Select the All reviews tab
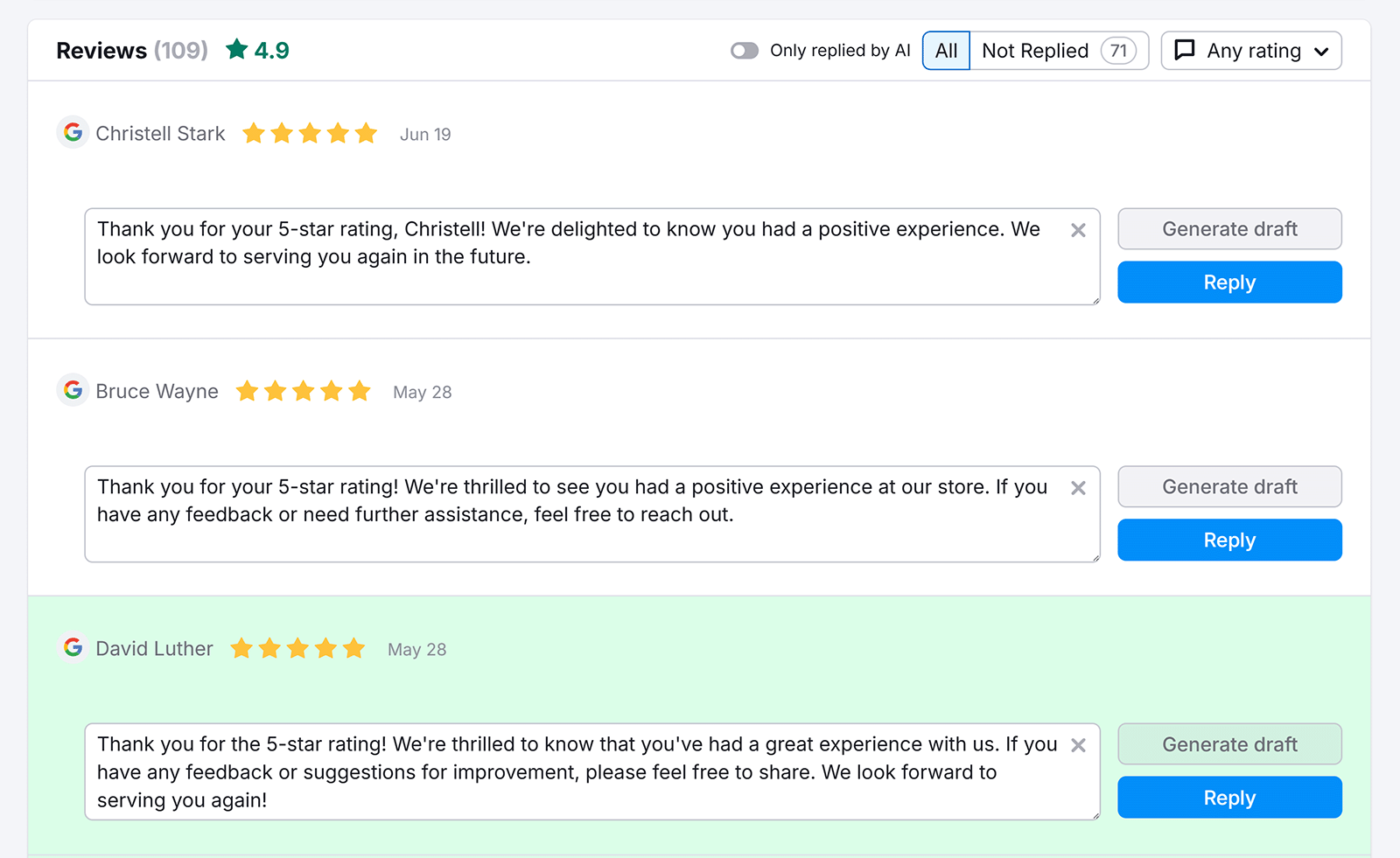The height and width of the screenshot is (858, 1400). pos(946,51)
